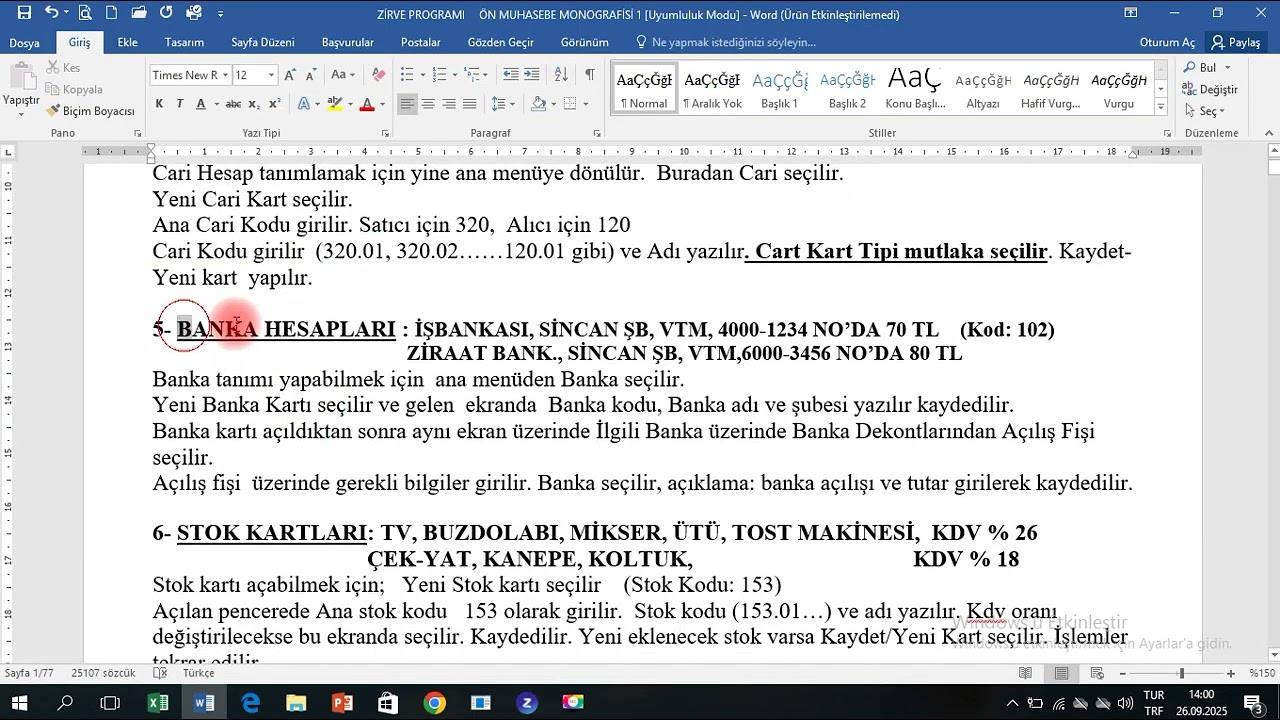Click the Bul (Find) button

1200,68
